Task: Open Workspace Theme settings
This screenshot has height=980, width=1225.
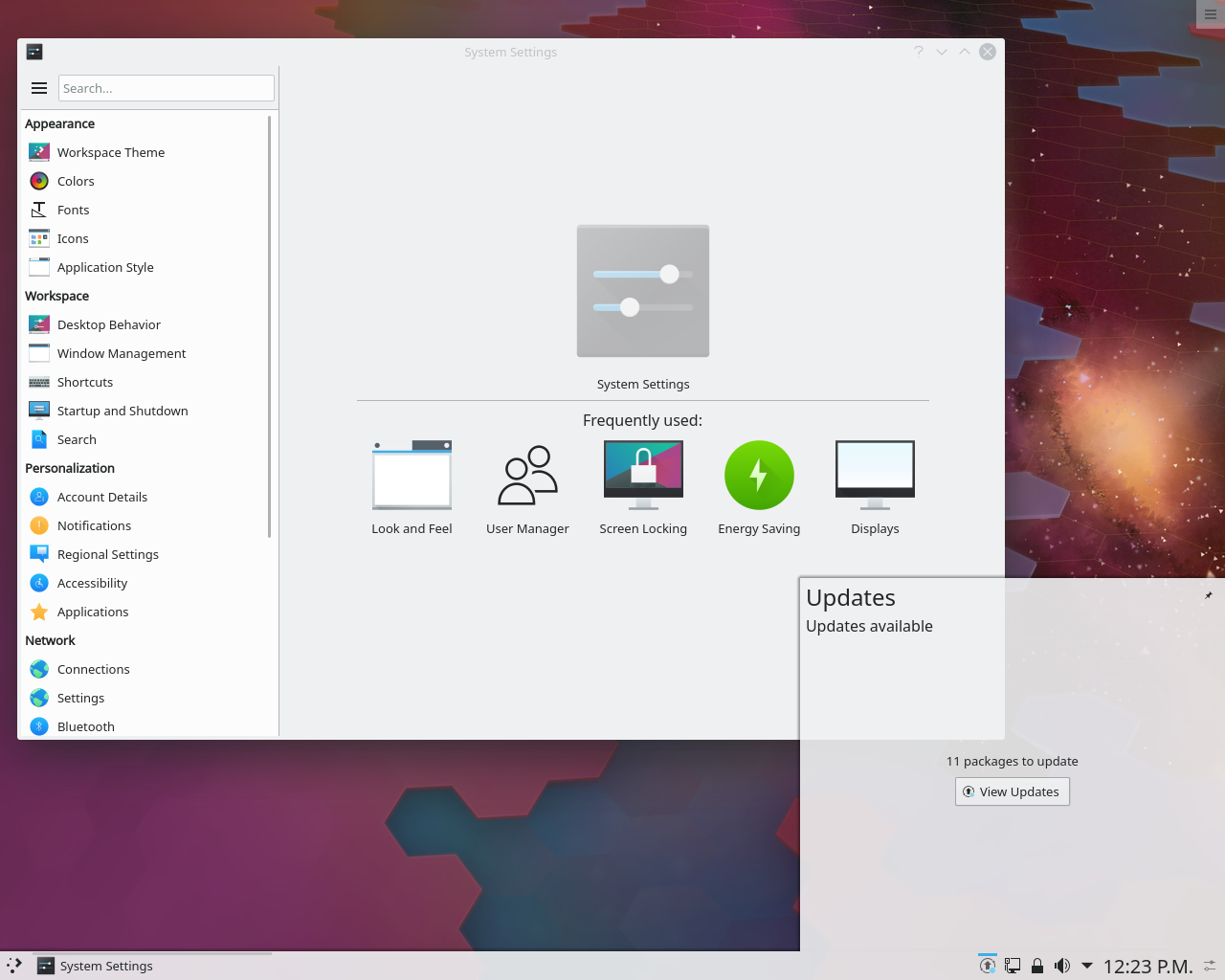Action: 111,151
